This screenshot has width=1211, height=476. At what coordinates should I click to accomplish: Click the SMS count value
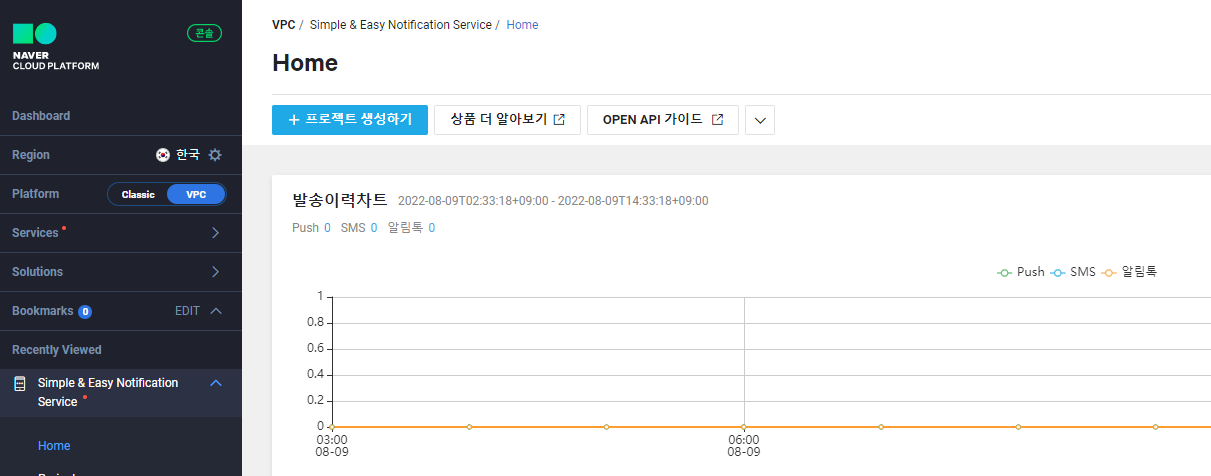pos(374,228)
